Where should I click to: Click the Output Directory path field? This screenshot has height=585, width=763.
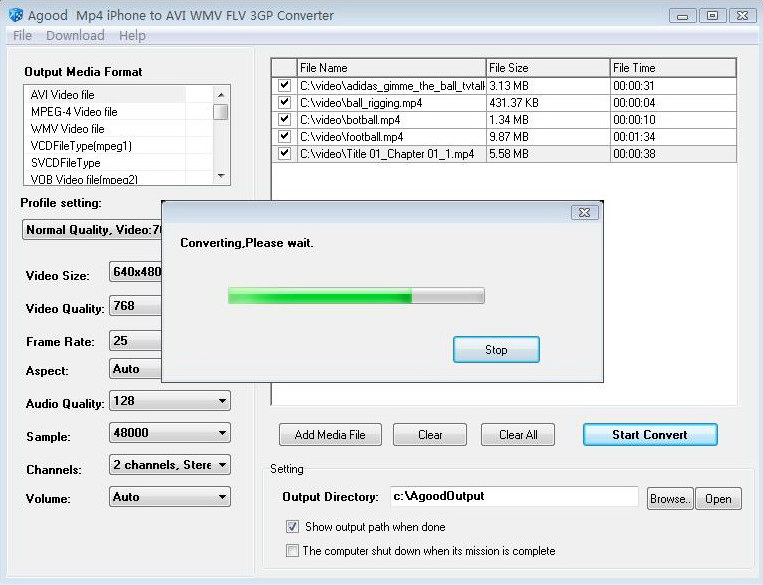[x=514, y=496]
